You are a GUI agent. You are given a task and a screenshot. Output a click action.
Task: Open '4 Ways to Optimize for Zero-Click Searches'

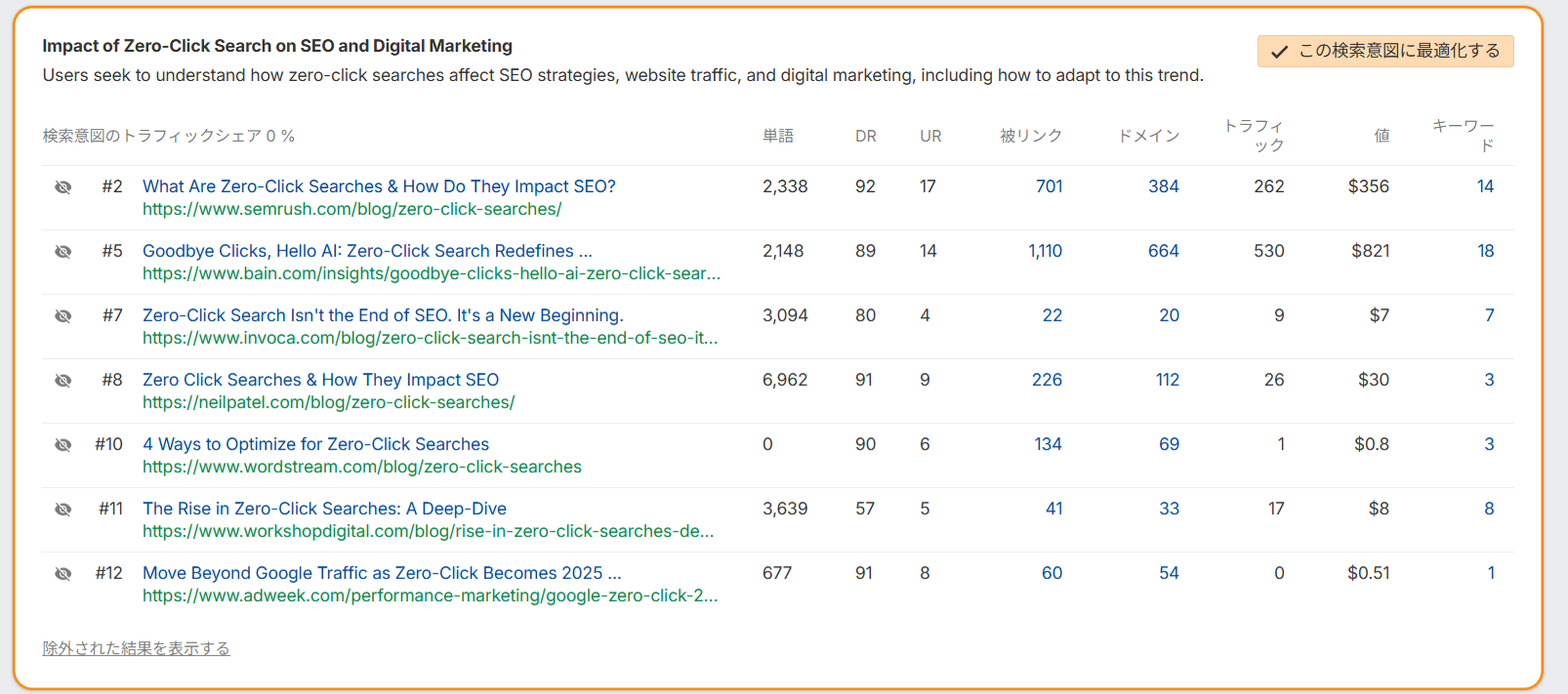(x=315, y=444)
